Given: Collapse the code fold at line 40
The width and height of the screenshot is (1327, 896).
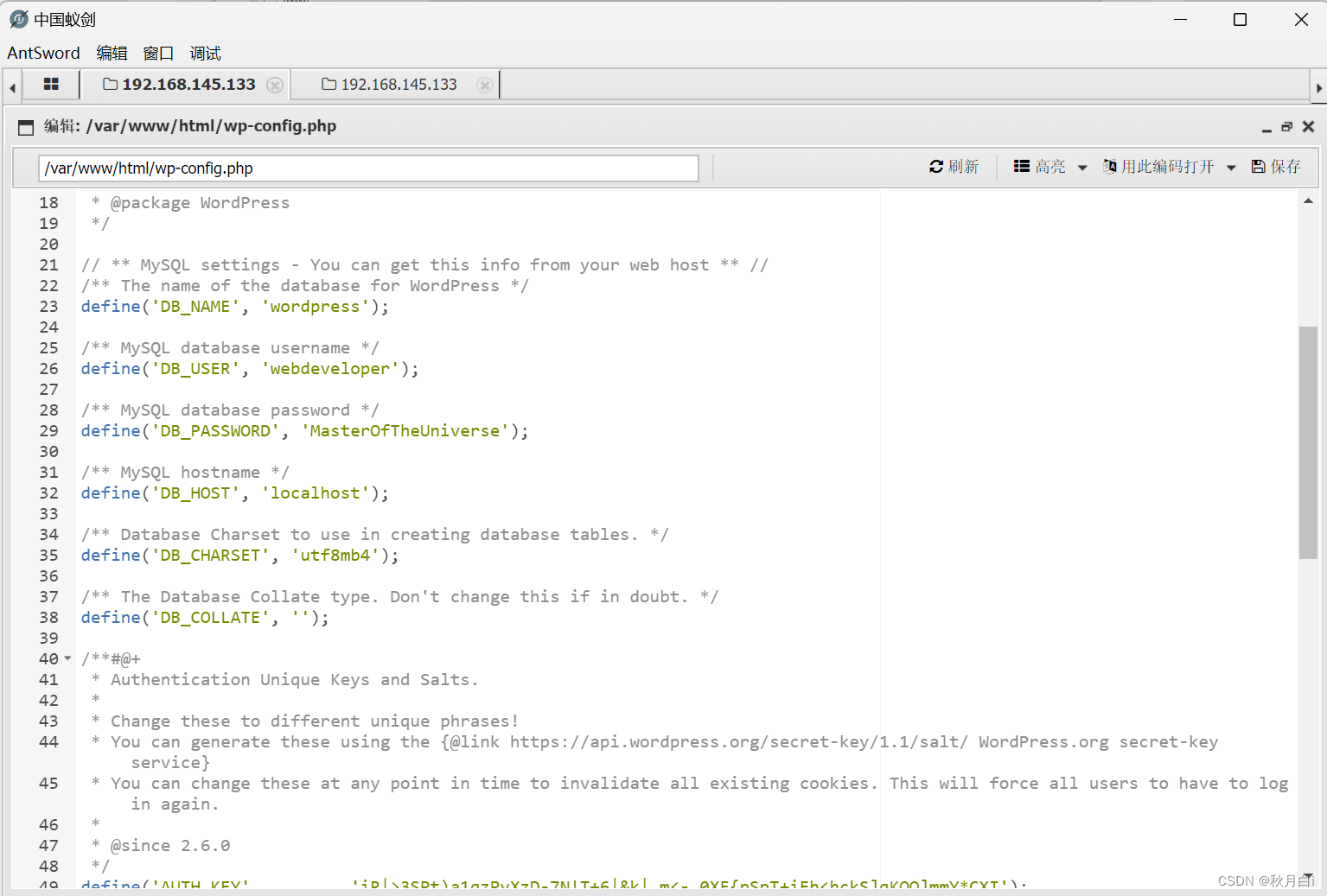Looking at the screenshot, I should pos(67,658).
